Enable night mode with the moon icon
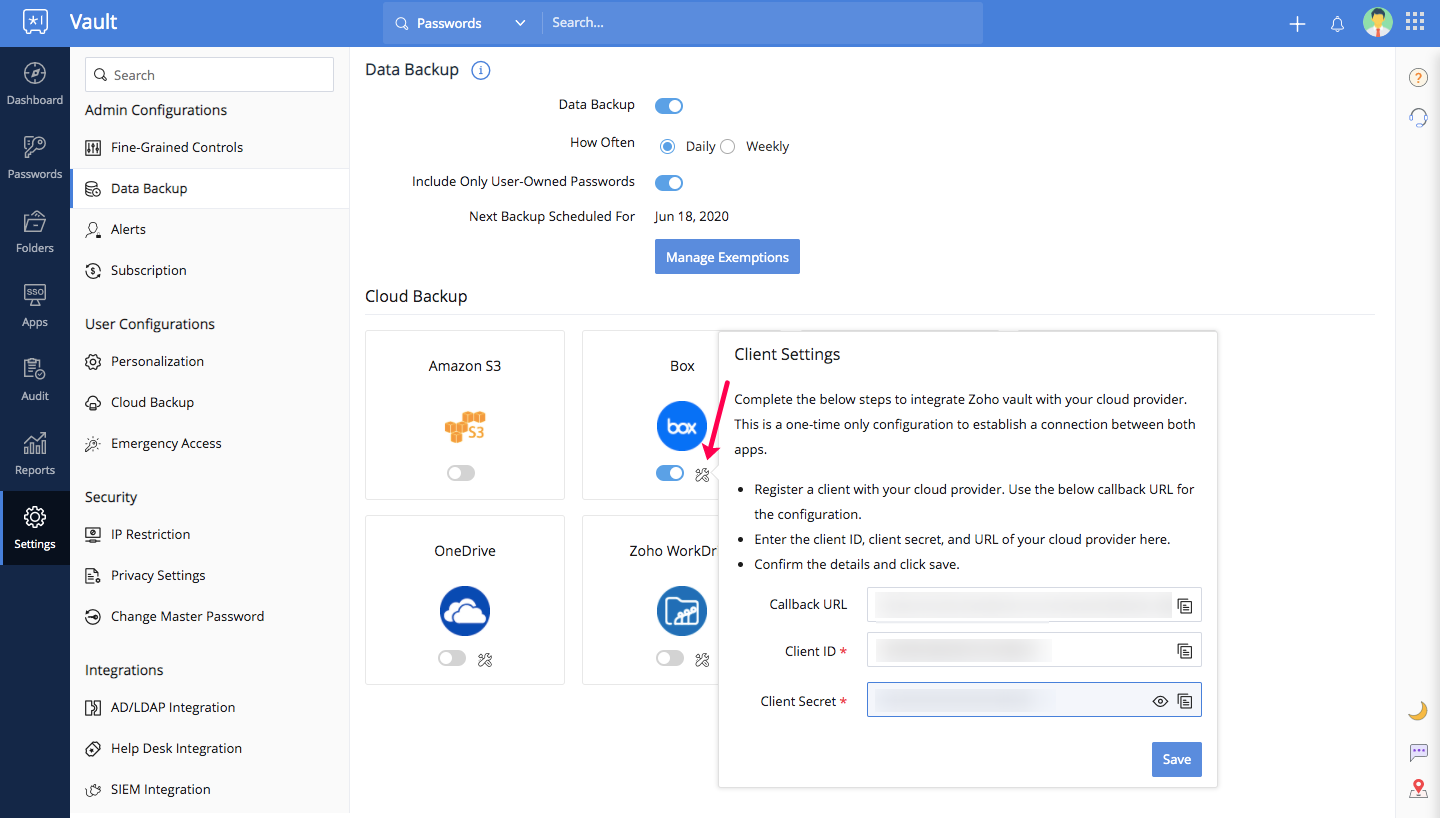This screenshot has width=1440, height=818. [x=1417, y=711]
